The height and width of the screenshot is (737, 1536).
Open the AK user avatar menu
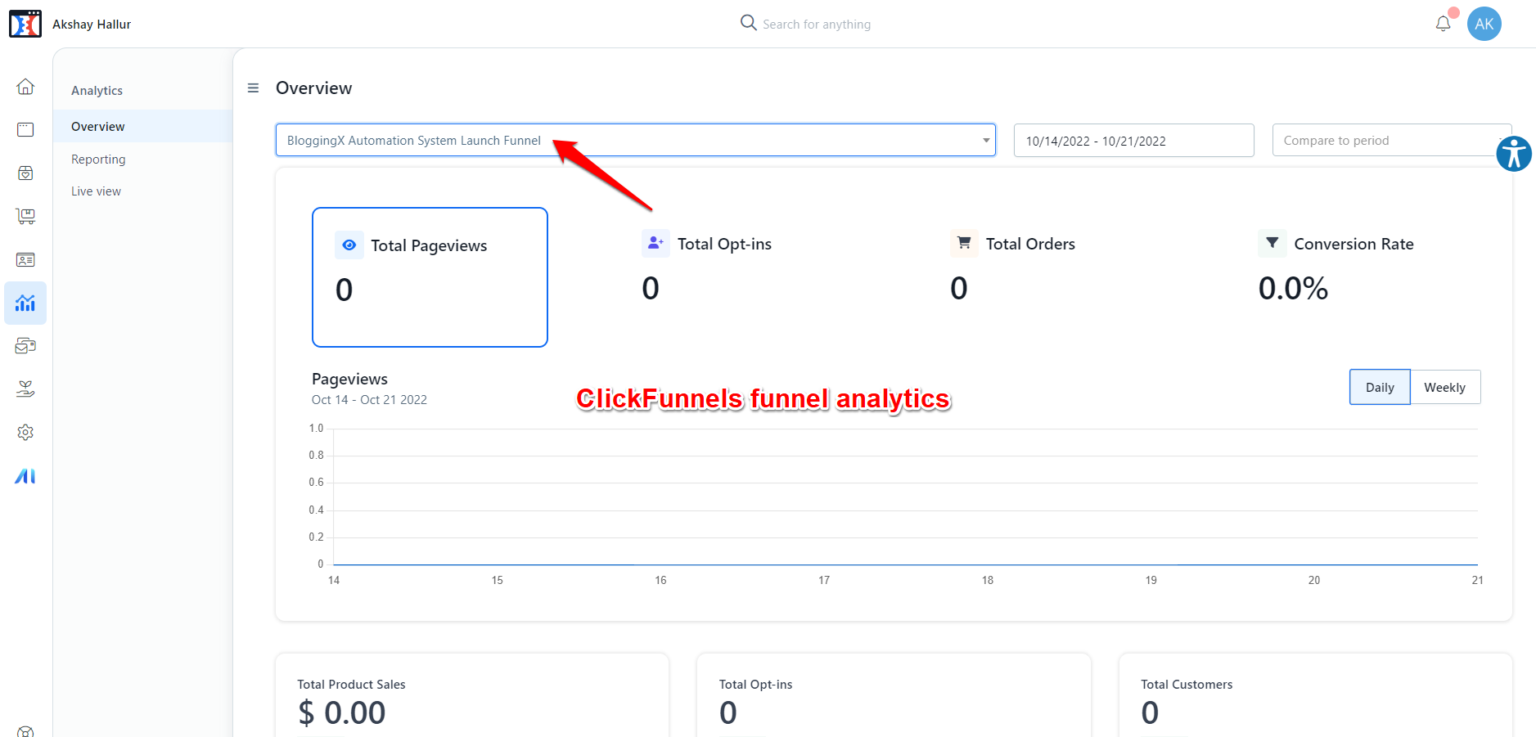pos(1484,24)
